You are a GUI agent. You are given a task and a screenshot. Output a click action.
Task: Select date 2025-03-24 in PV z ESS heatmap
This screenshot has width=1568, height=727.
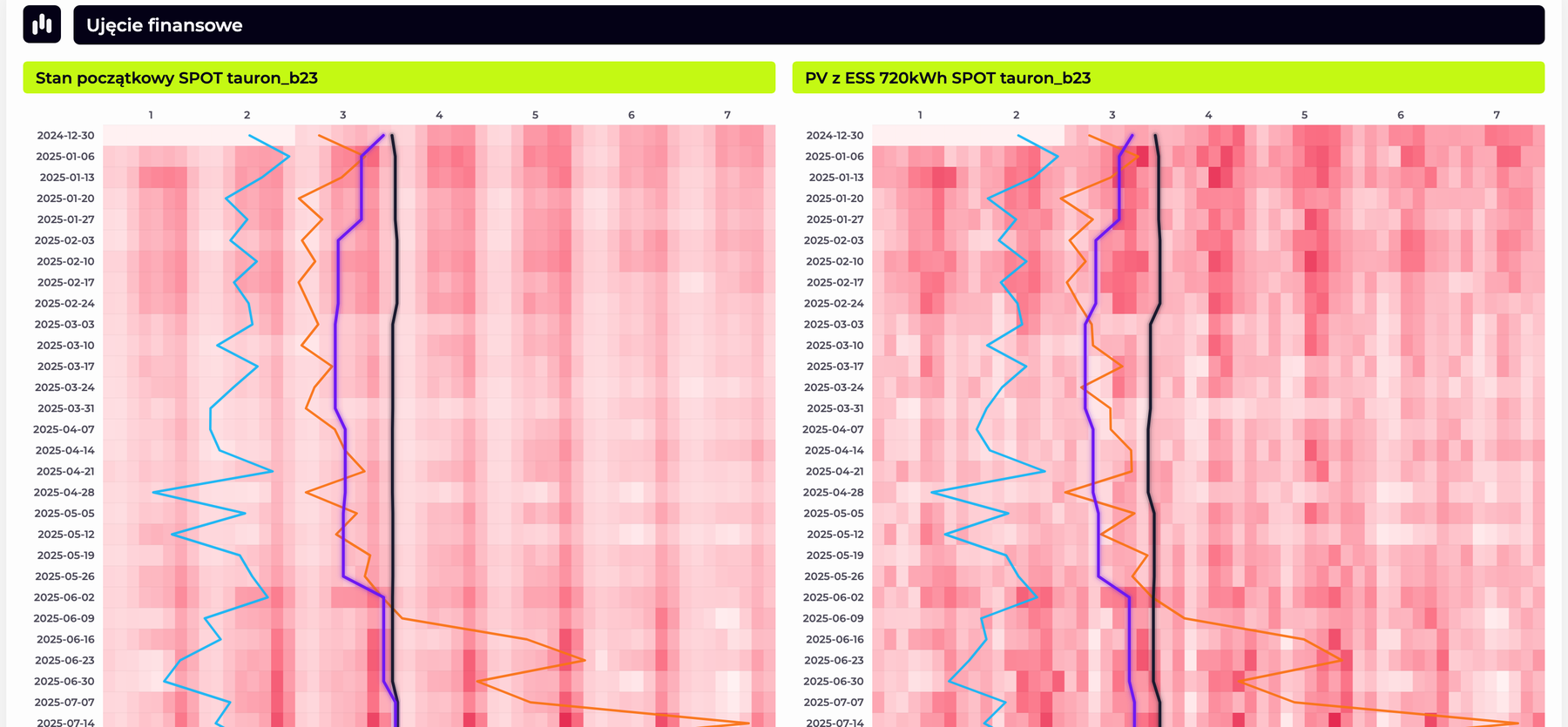click(x=834, y=387)
